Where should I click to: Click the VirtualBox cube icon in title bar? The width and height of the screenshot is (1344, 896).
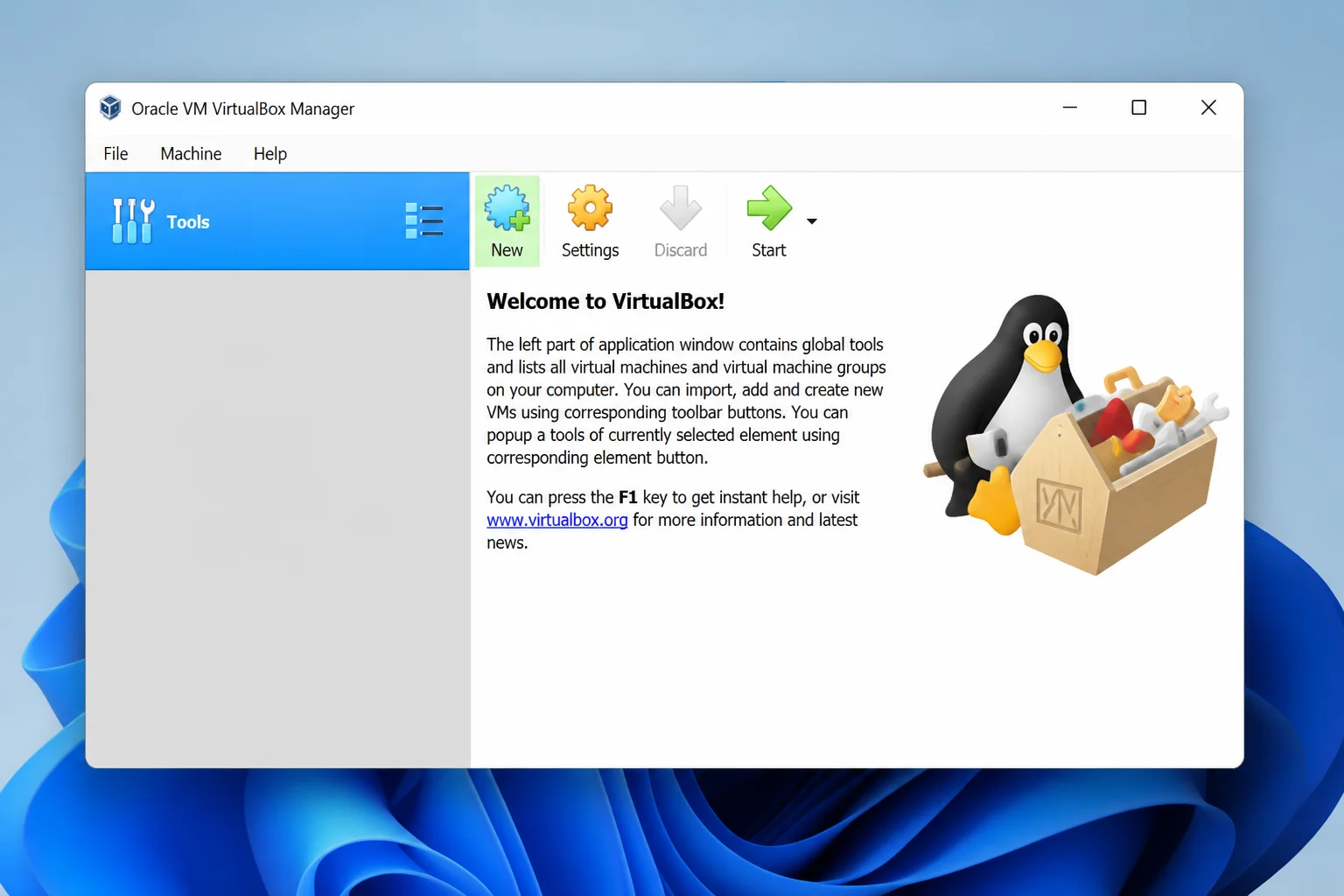(110, 108)
